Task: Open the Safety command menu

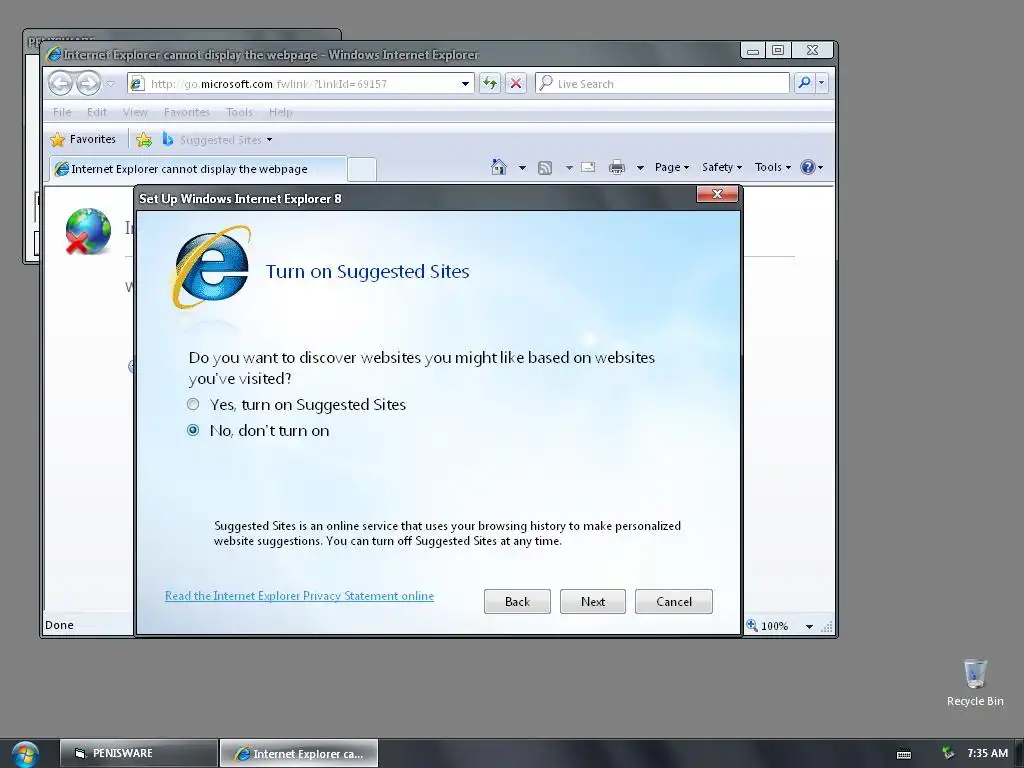Action: point(722,167)
